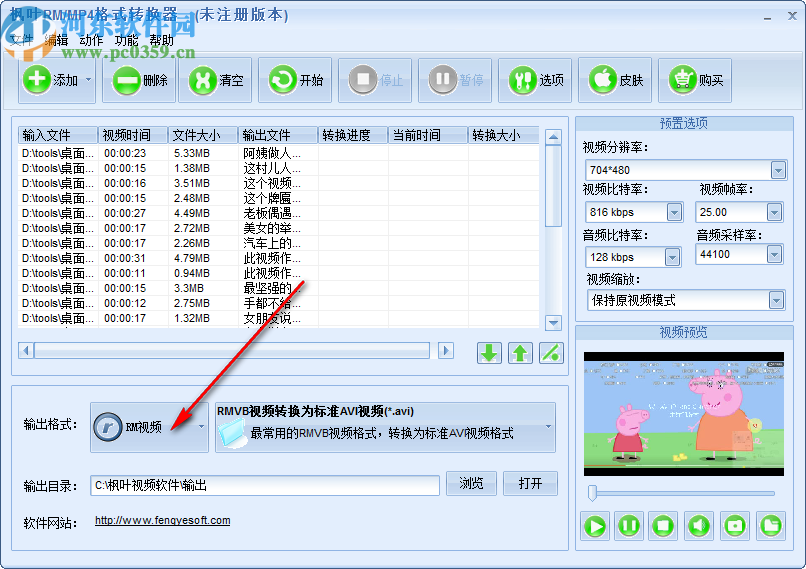Click the 输出文件 column header

click(278, 135)
